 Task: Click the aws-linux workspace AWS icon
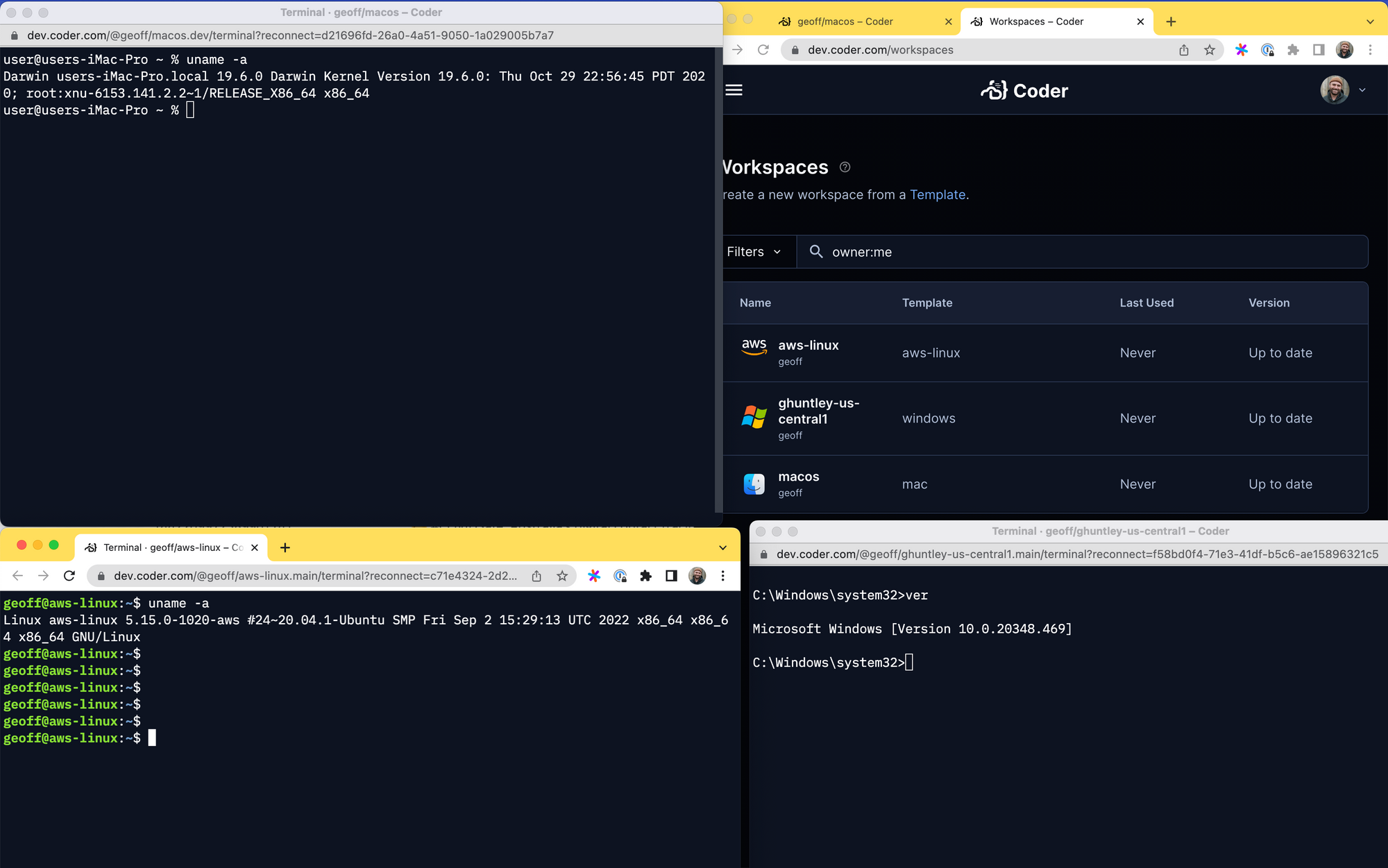click(754, 346)
